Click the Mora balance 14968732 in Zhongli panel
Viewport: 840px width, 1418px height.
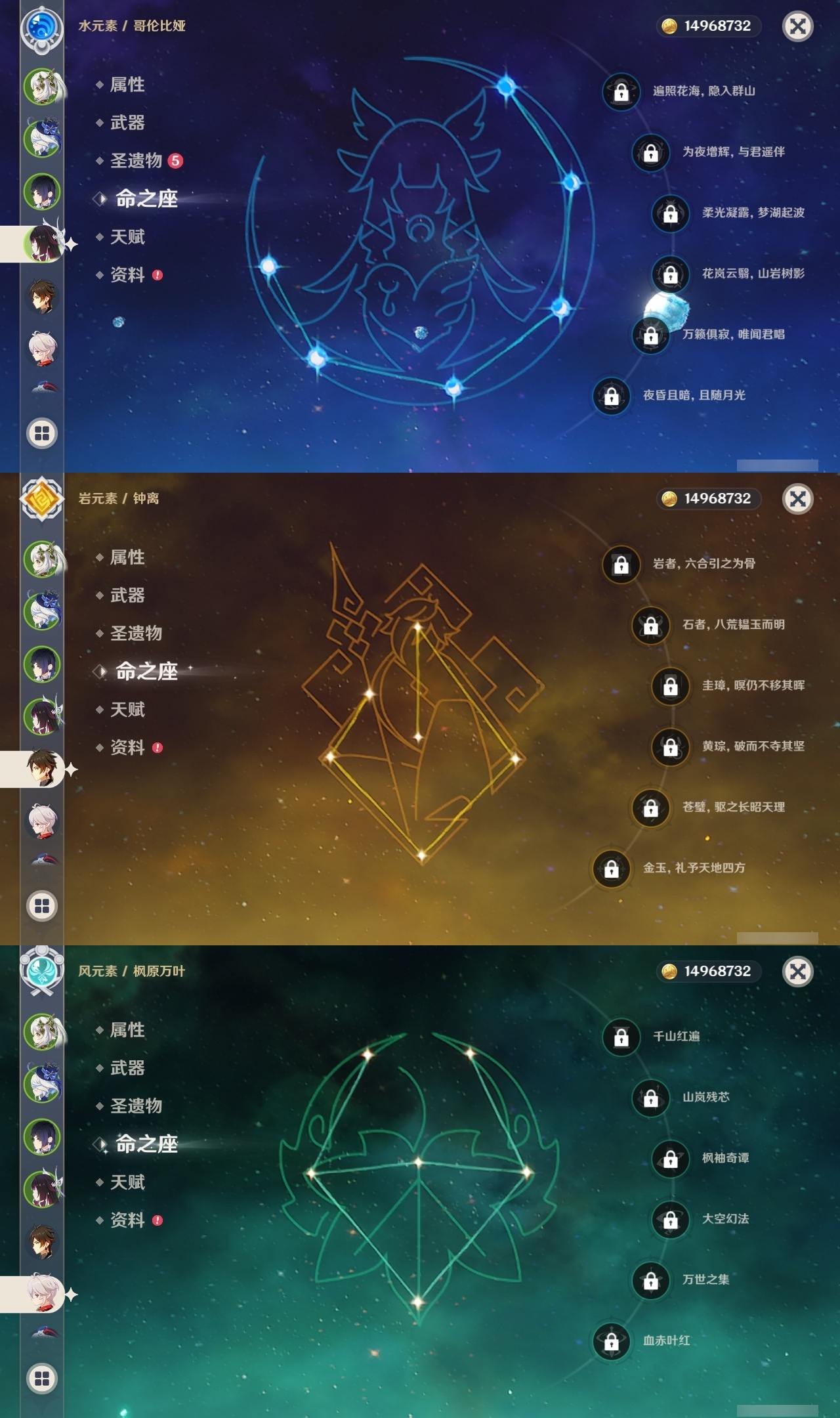click(709, 499)
